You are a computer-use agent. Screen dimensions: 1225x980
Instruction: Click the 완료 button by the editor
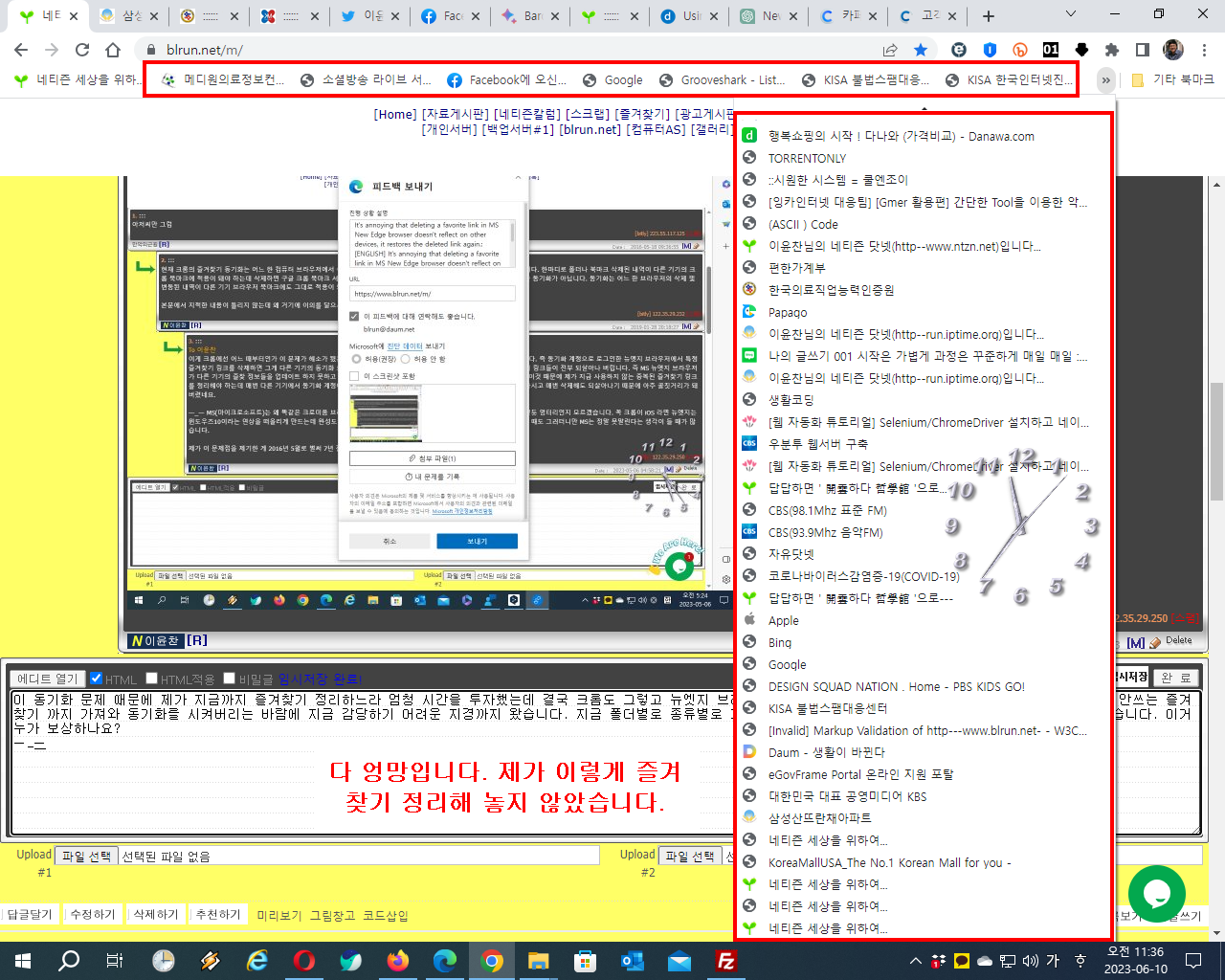pyautogui.click(x=1176, y=677)
